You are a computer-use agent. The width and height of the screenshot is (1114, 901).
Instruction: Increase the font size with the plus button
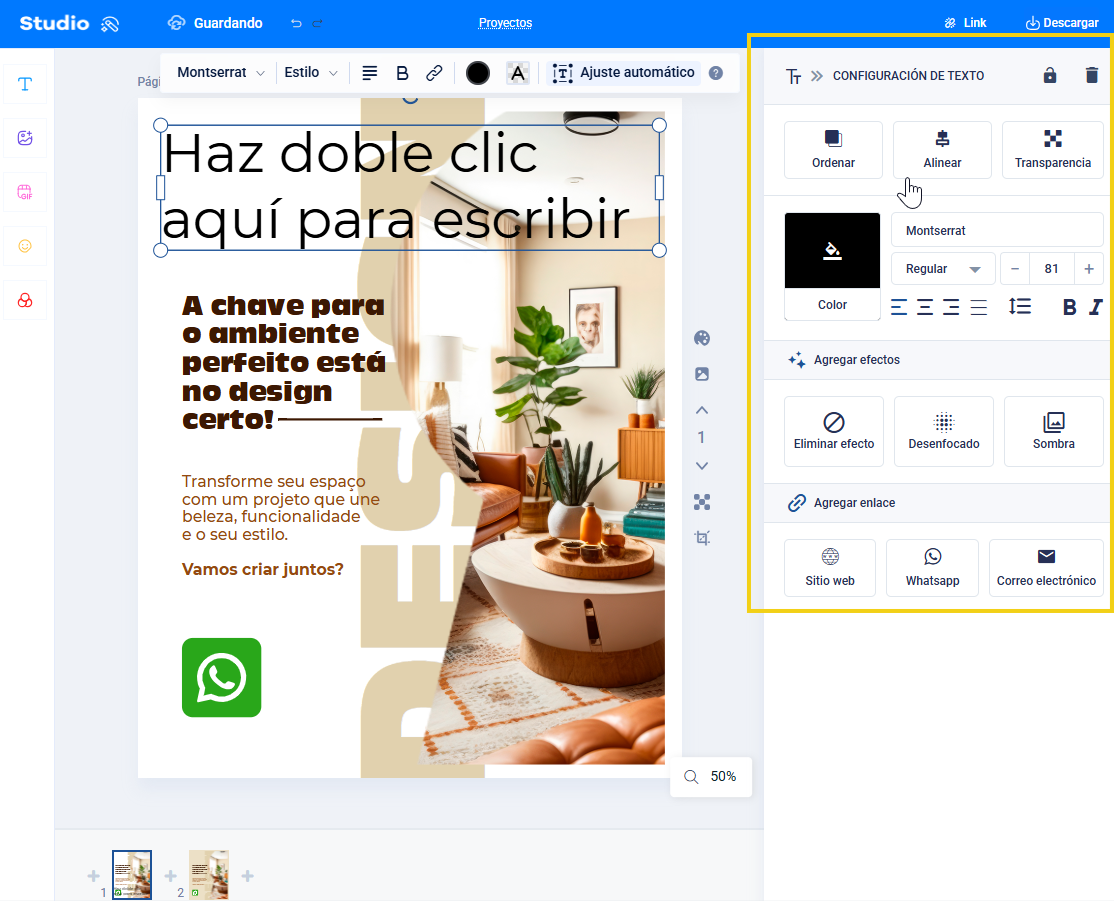(1089, 269)
